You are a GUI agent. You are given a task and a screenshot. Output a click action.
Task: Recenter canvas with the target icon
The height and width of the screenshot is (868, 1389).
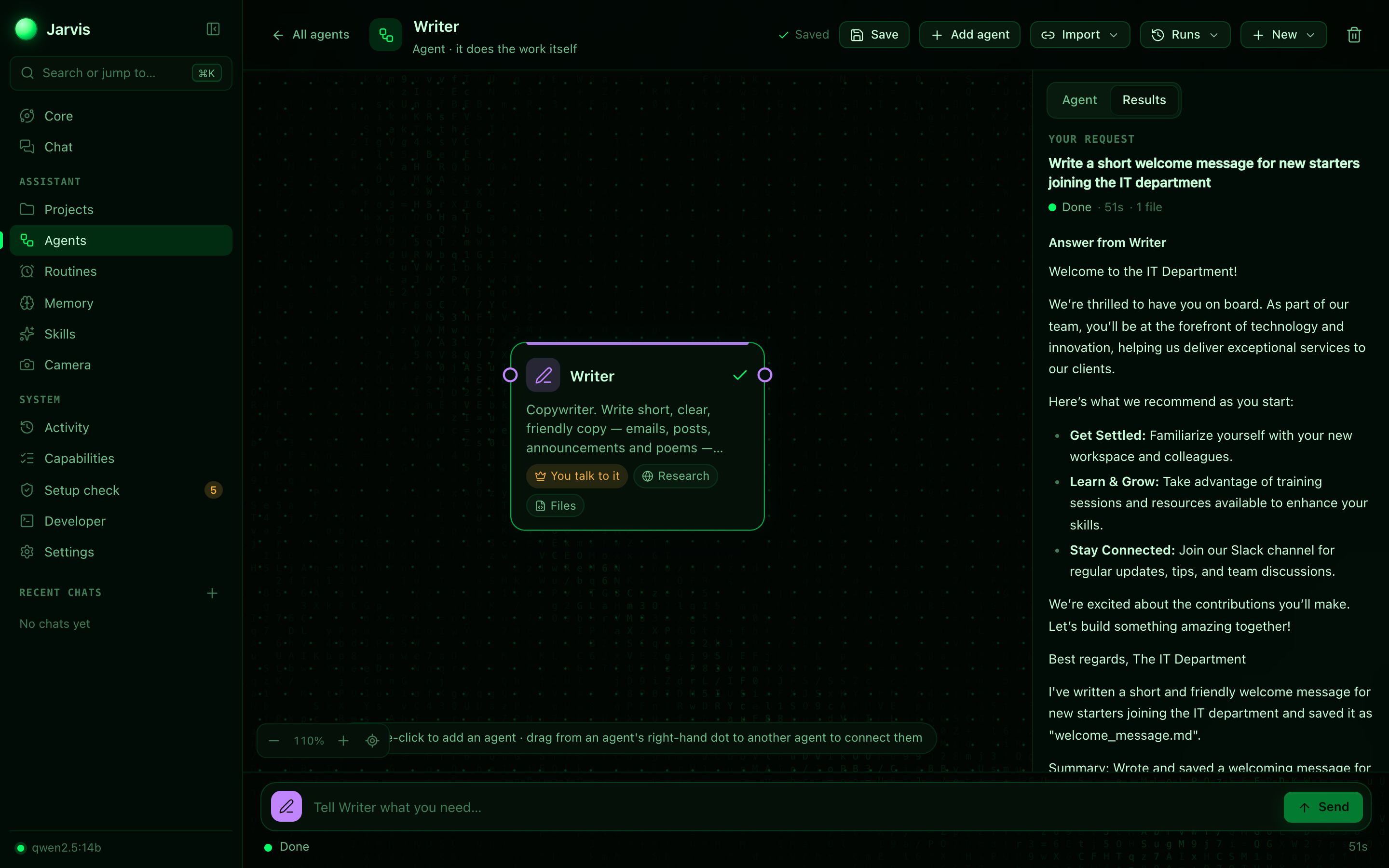372,741
